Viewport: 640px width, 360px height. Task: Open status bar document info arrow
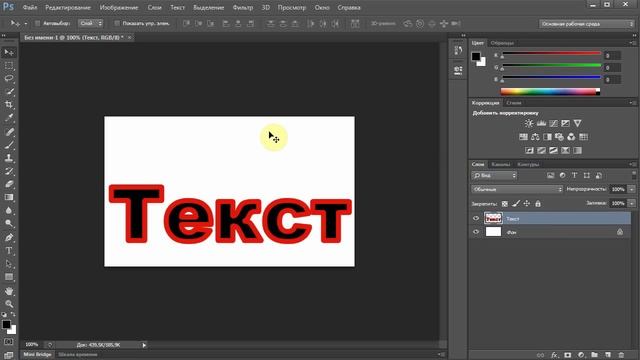click(x=144, y=345)
